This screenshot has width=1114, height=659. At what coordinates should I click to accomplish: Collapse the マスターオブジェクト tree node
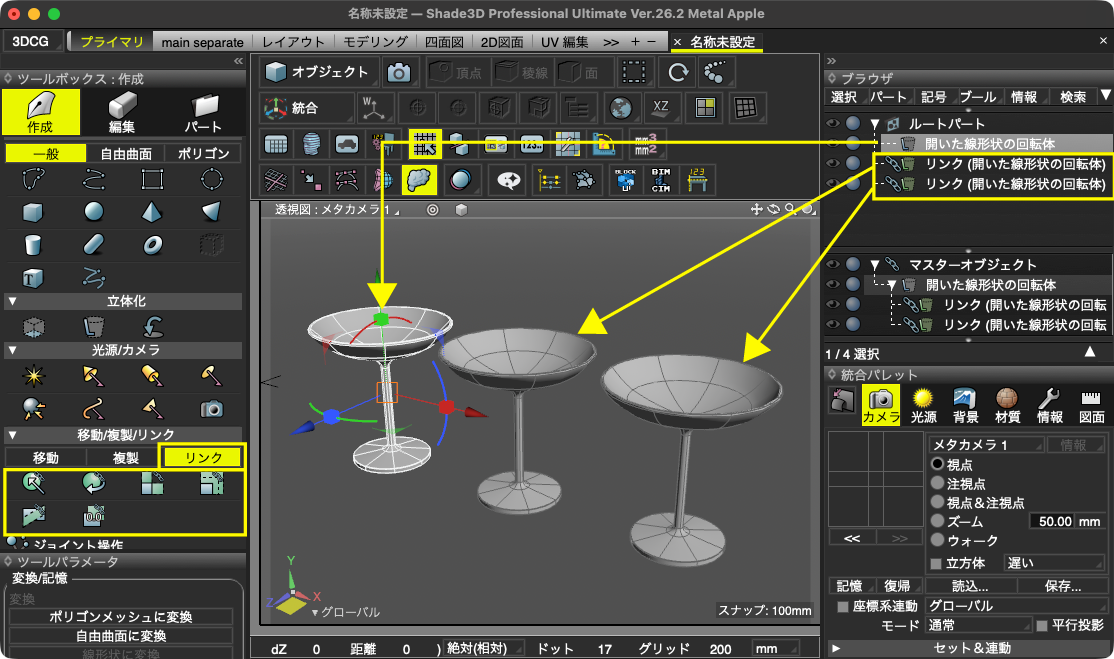tap(875, 265)
